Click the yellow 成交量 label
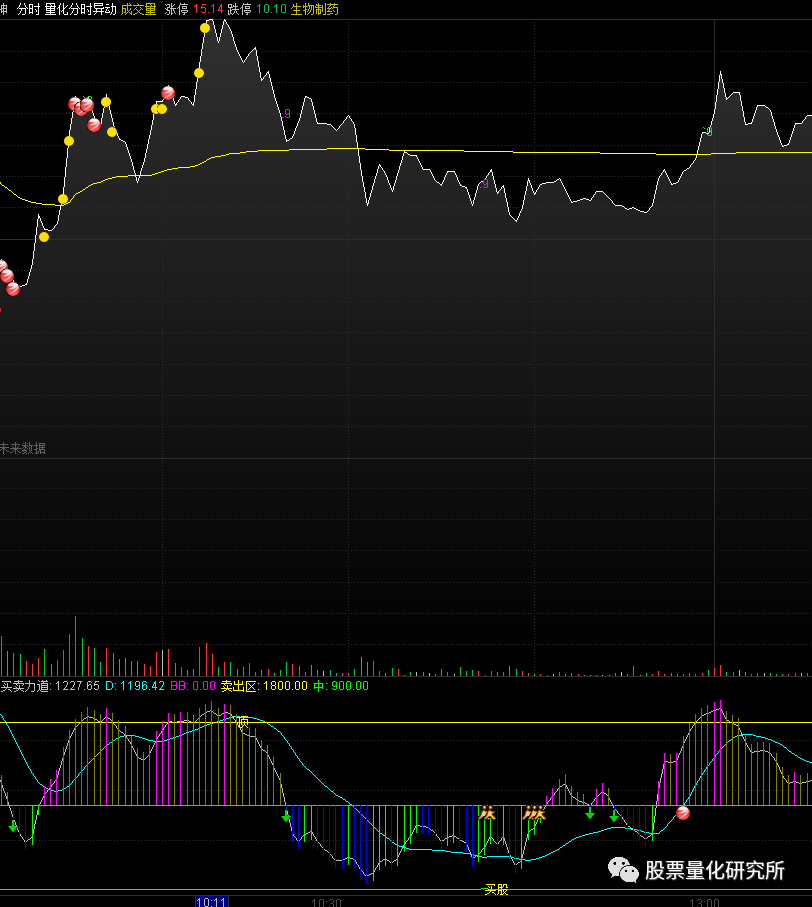Screen dimensions: 812x907 pos(138,9)
